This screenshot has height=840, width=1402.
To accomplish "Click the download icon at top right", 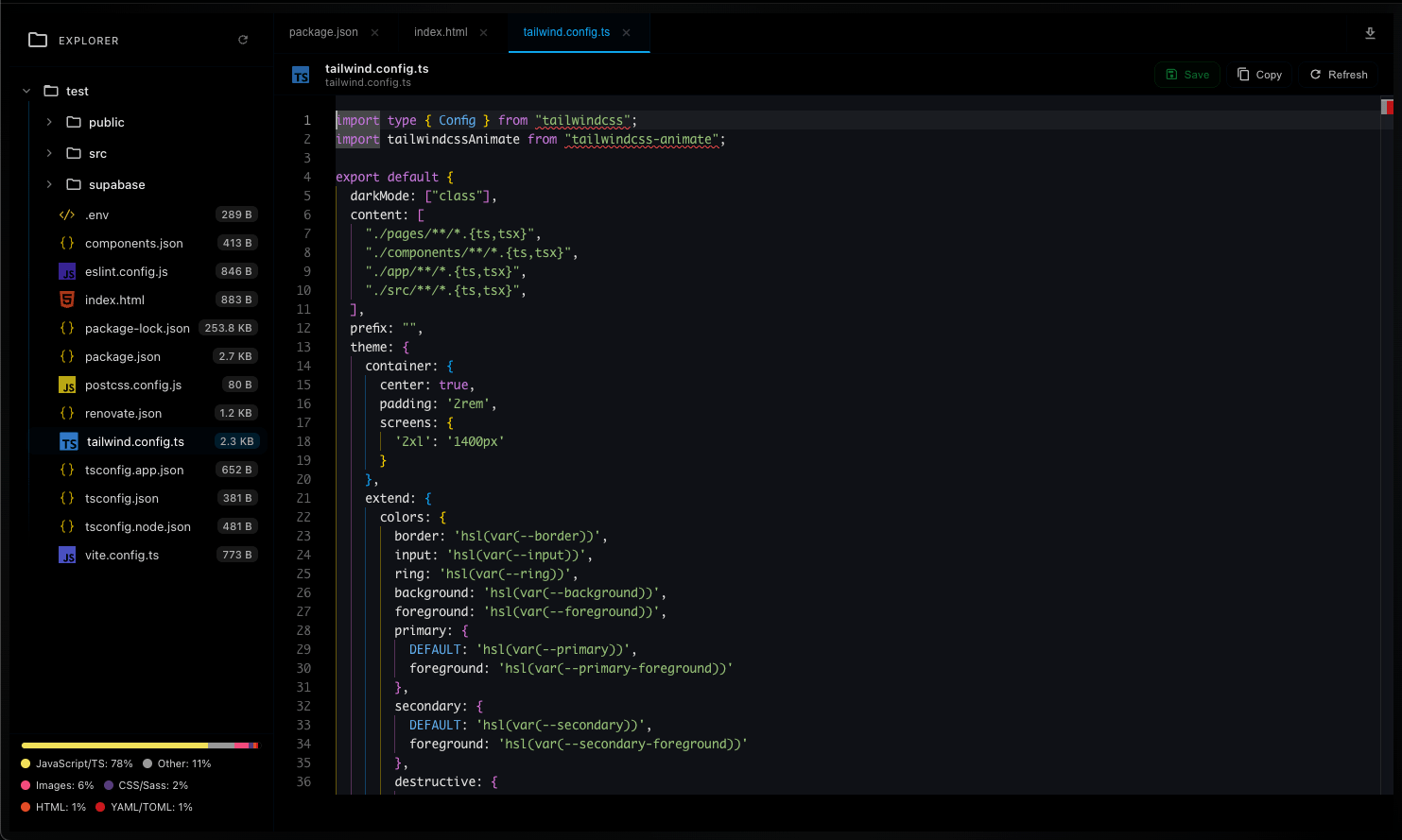I will [1370, 33].
